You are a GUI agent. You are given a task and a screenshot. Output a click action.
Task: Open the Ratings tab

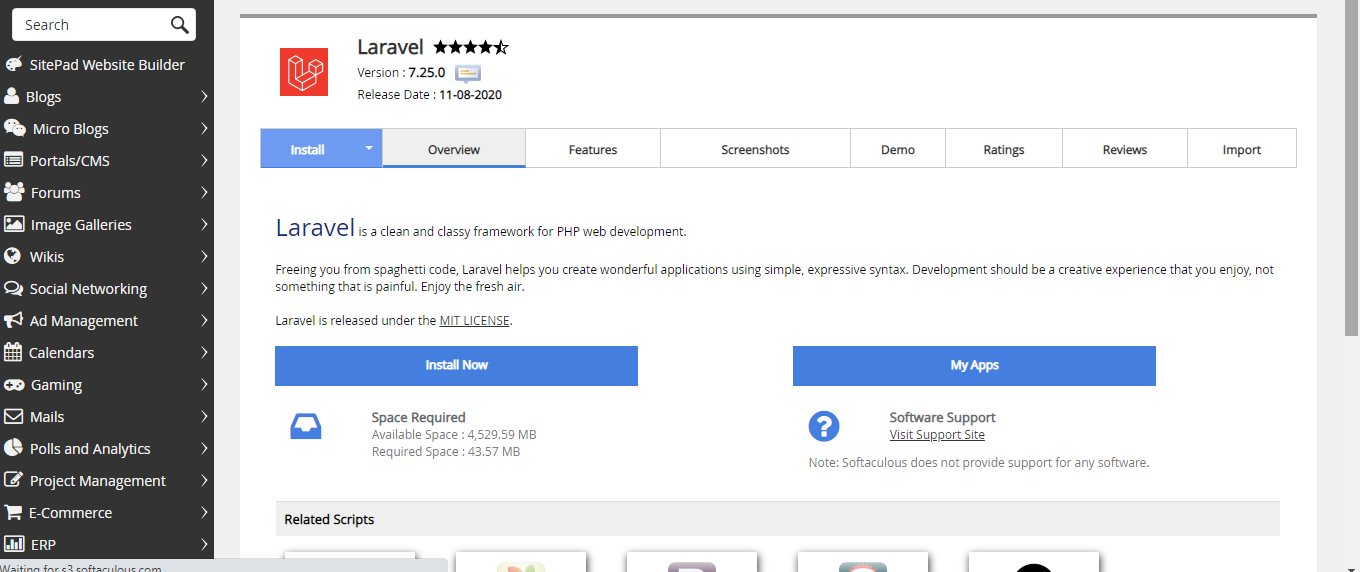[1004, 149]
